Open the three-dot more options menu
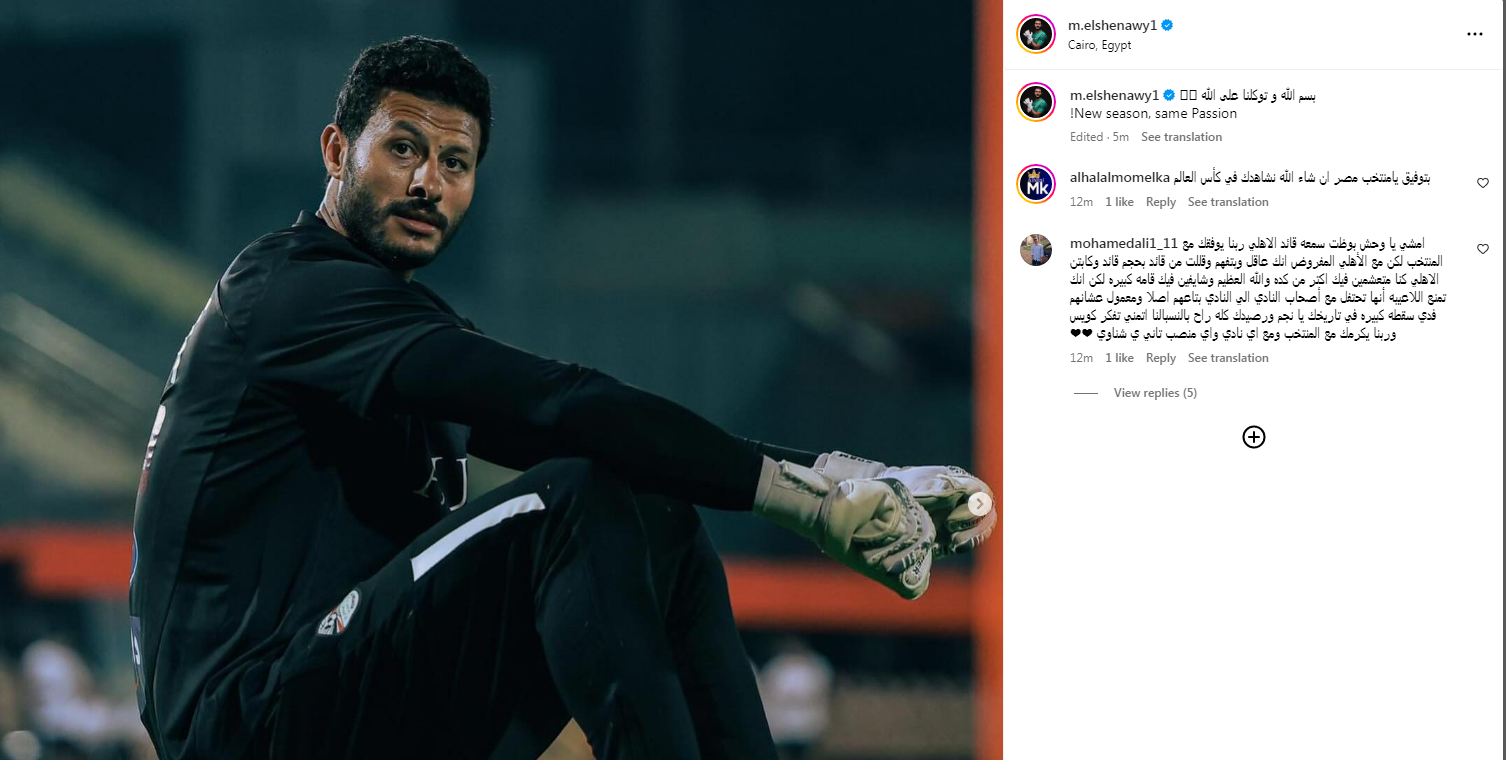Image resolution: width=1506 pixels, height=760 pixels. 1474,34
